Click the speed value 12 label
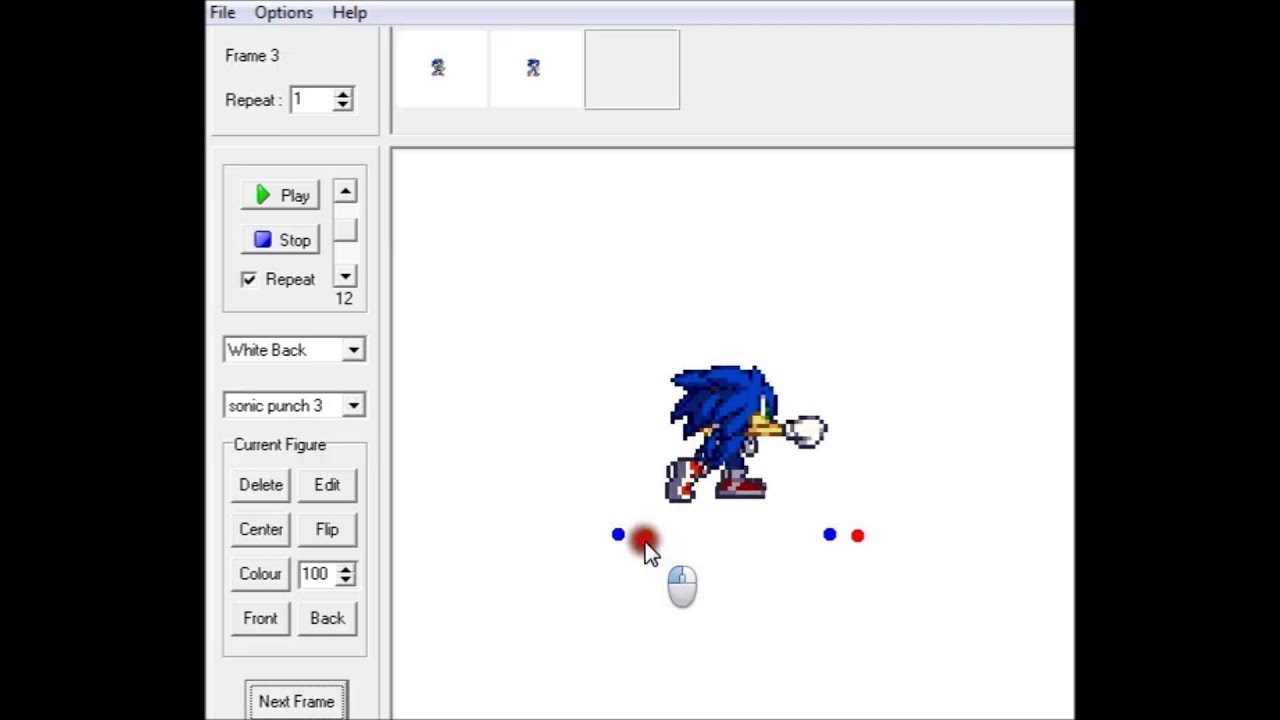This screenshot has width=1280, height=720. (344, 298)
